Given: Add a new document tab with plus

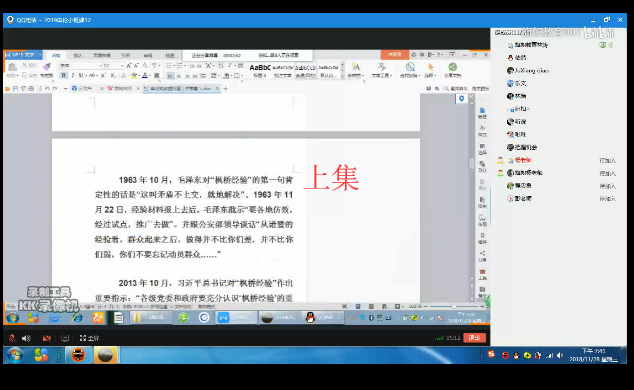Looking at the screenshot, I should point(226,89).
